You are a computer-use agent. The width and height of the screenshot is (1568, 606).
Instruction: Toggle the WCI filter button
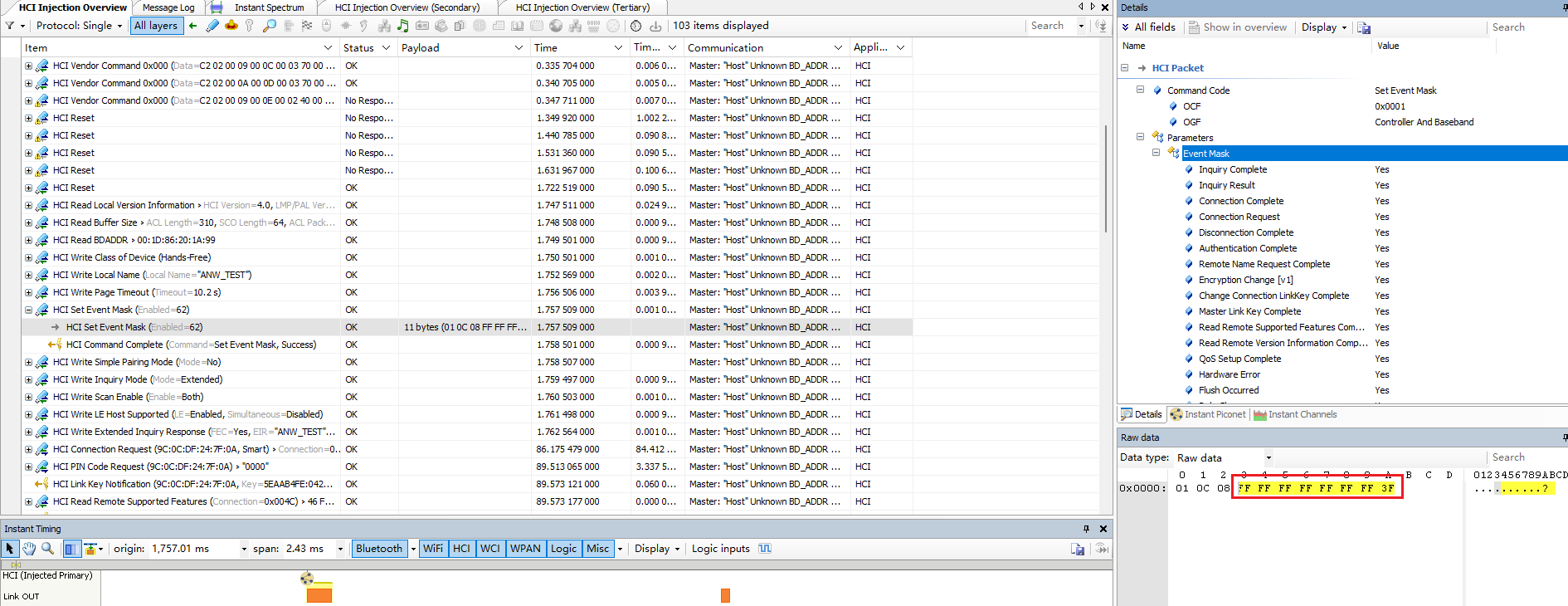click(490, 549)
